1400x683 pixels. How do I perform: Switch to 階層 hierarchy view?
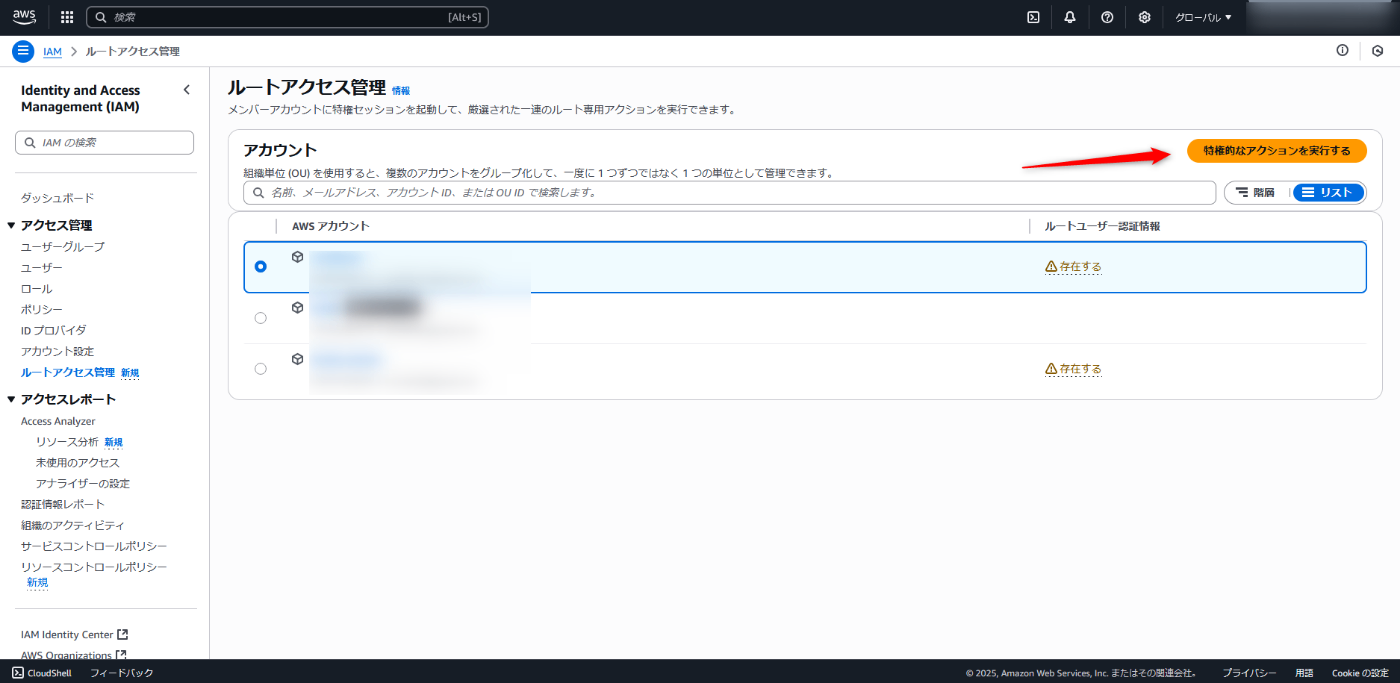[x=1258, y=193]
